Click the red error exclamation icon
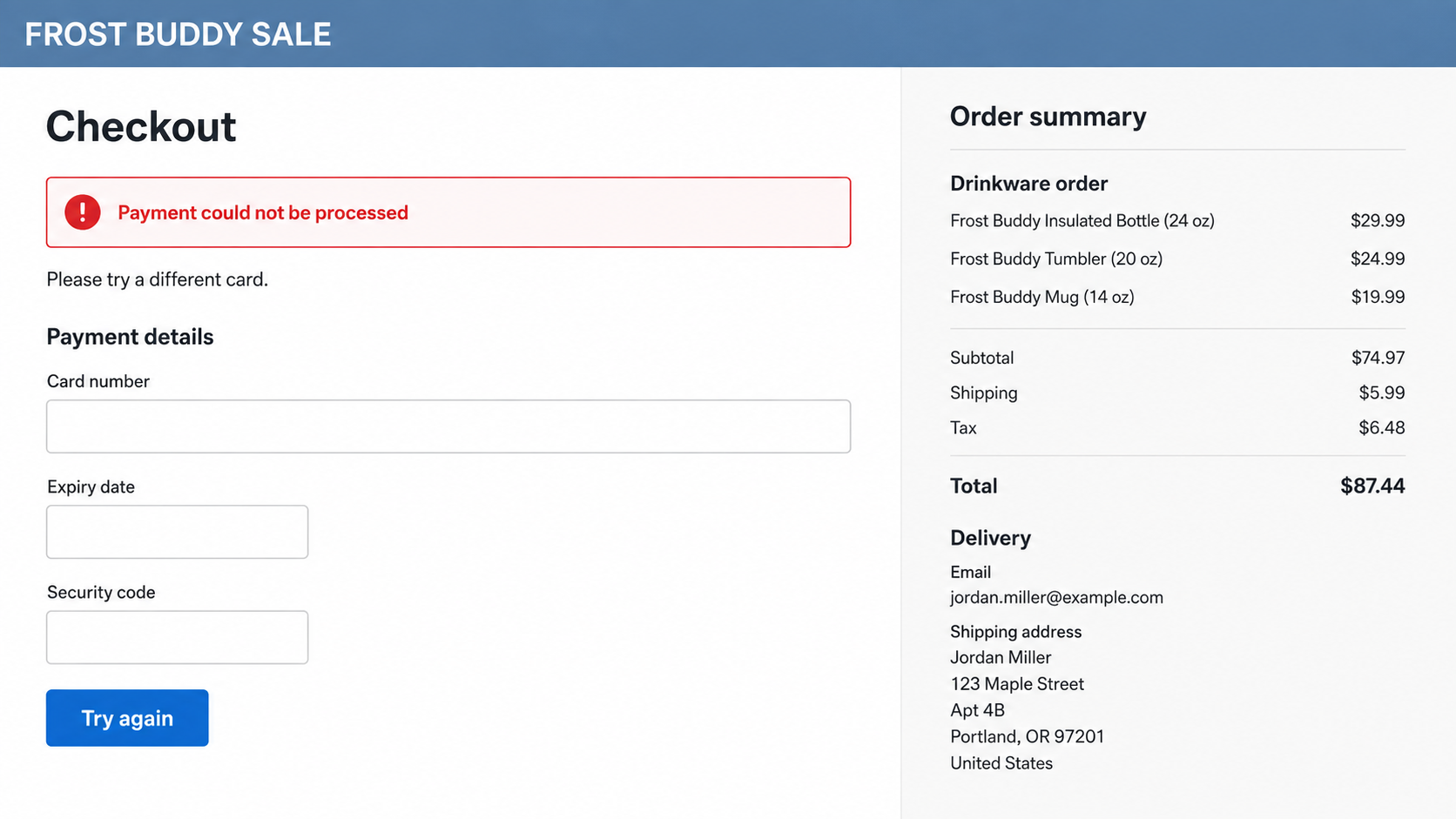 (83, 212)
